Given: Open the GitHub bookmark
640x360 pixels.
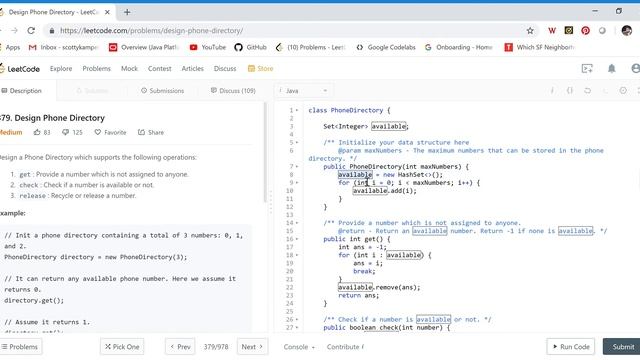Looking at the screenshot, I should click(250, 47).
